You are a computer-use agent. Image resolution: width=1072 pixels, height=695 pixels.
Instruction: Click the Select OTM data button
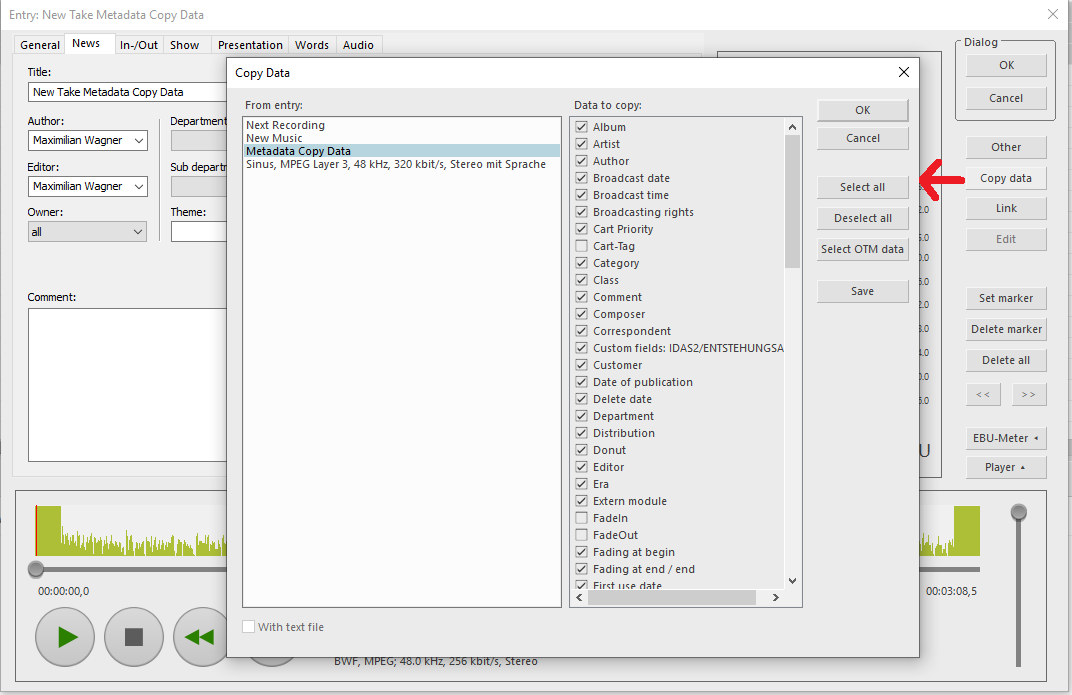pos(862,250)
